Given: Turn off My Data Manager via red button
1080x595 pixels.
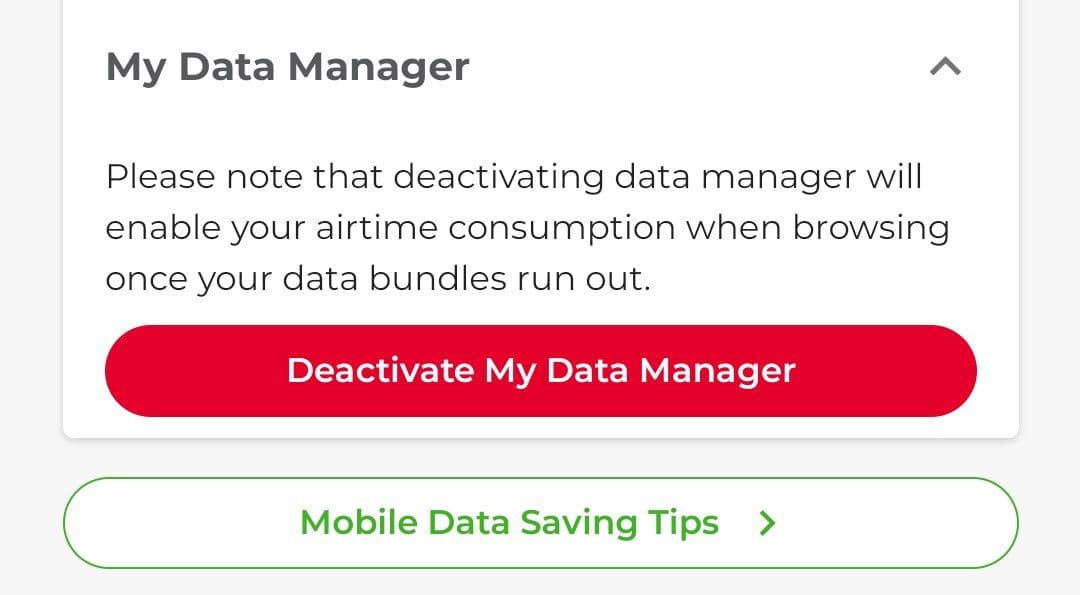Looking at the screenshot, I should click(541, 370).
